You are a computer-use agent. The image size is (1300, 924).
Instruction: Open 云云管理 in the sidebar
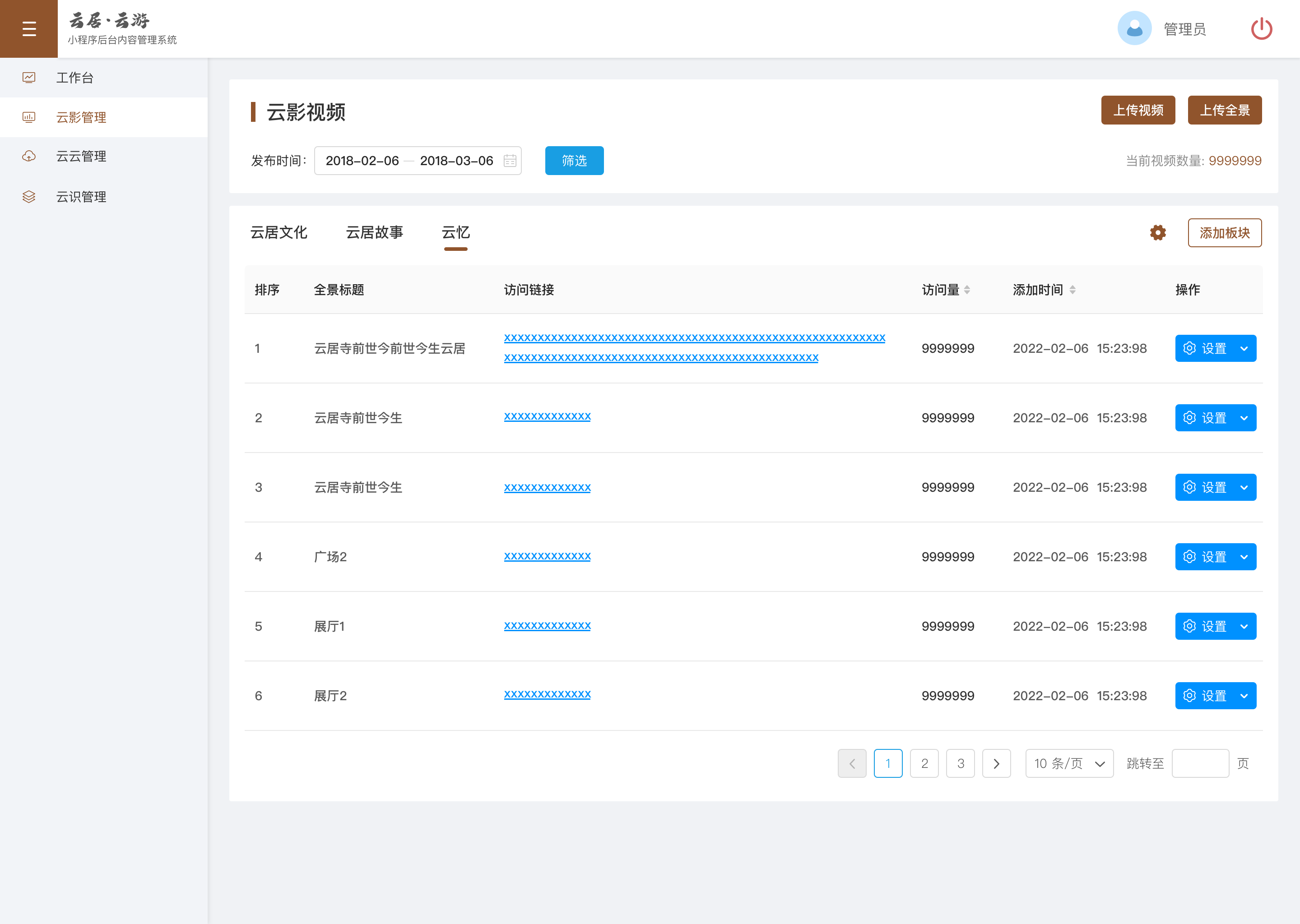coord(103,157)
